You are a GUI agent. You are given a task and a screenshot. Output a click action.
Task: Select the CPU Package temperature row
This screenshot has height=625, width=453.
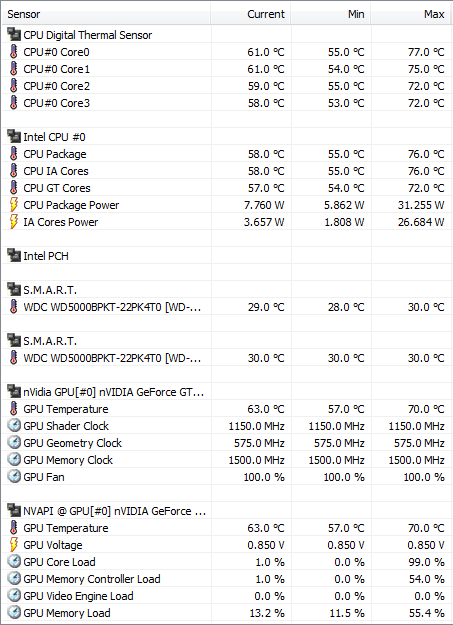point(226,154)
